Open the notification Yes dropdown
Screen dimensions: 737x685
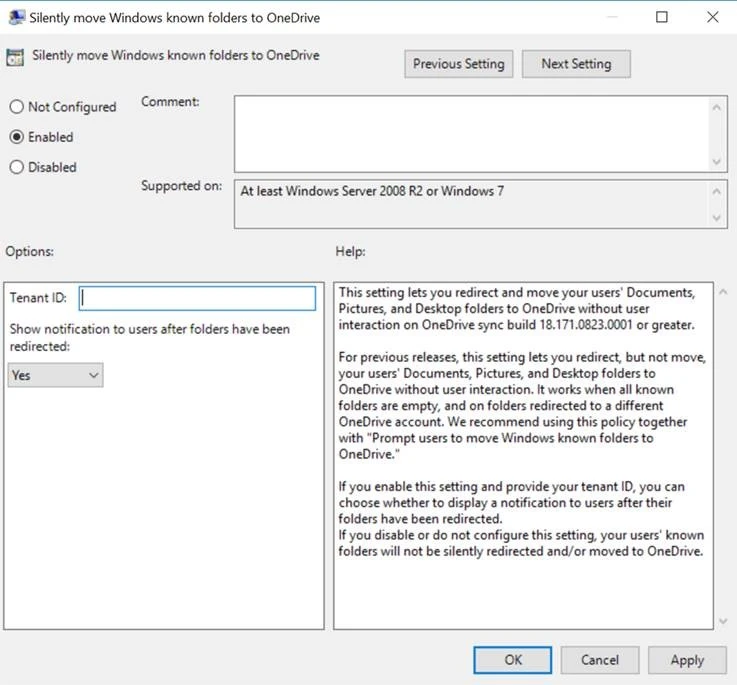55,375
